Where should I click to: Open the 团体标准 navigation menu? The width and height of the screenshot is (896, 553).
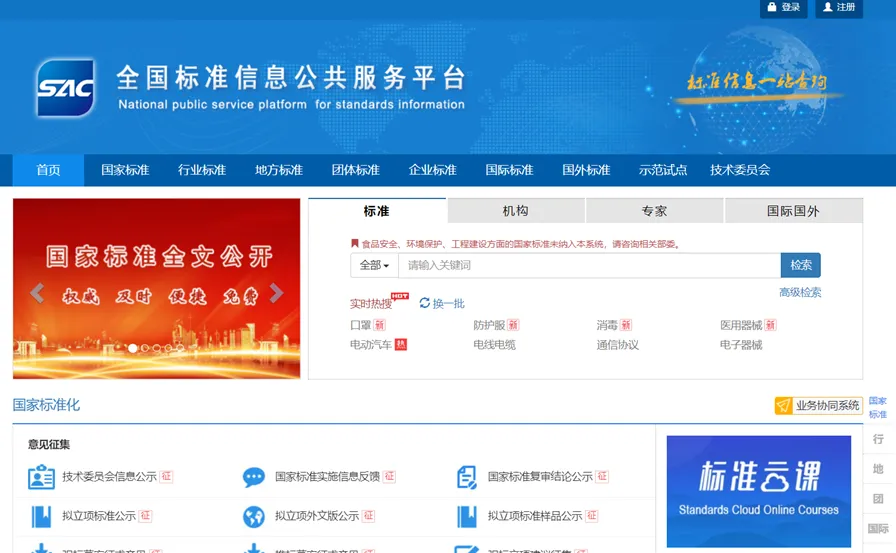[355, 170]
